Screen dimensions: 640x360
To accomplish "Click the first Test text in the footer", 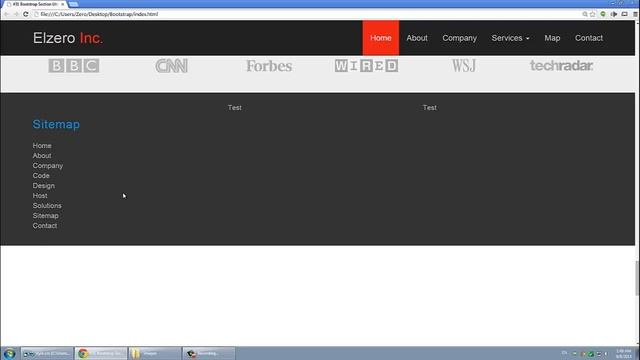I will [x=235, y=108].
